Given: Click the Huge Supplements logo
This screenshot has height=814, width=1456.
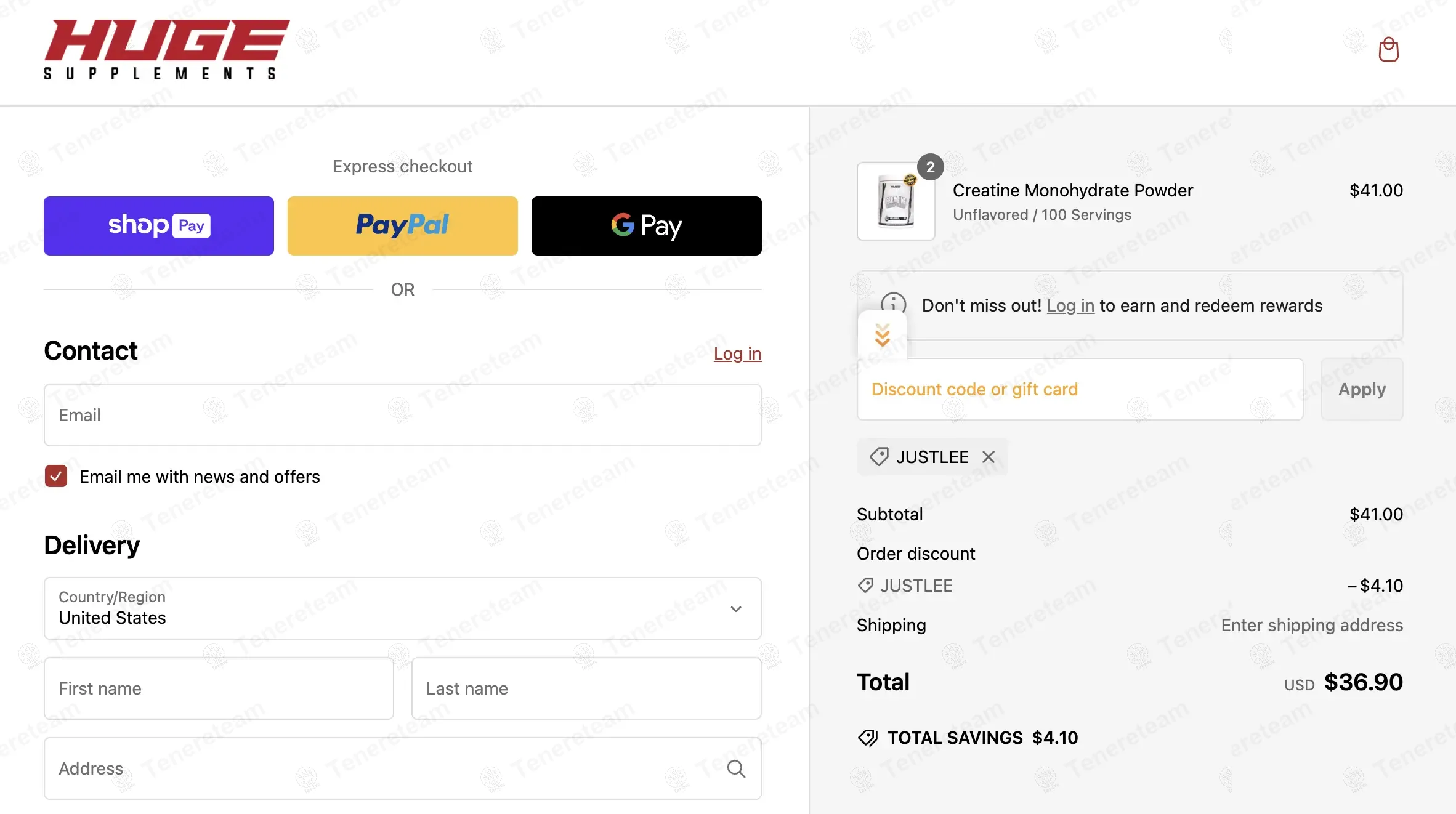Looking at the screenshot, I should click(x=166, y=49).
